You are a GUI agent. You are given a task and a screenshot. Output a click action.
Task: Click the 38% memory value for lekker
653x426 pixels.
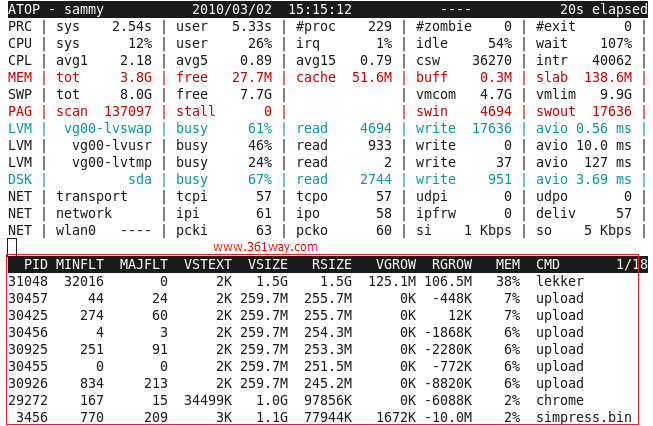pos(508,282)
